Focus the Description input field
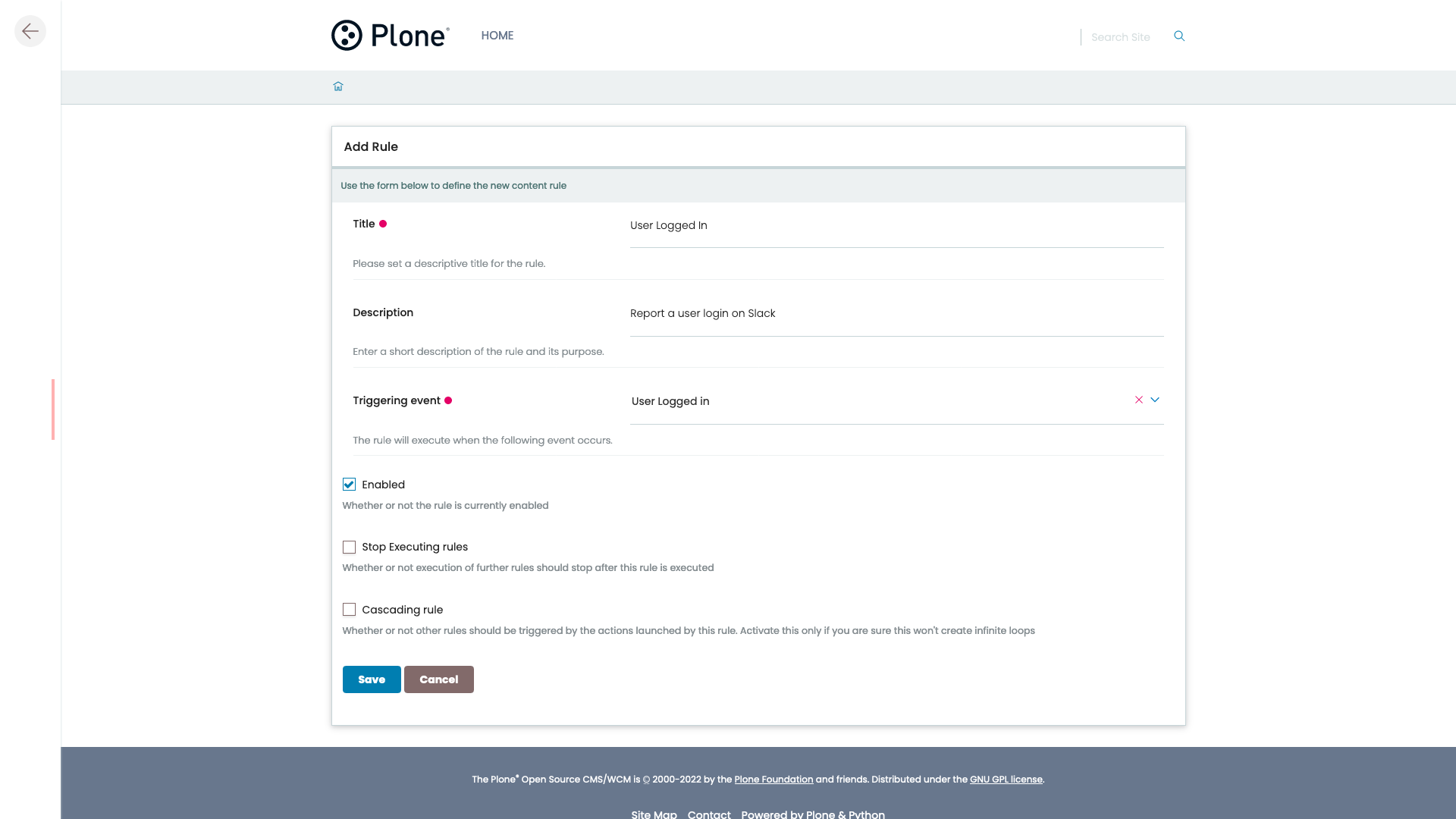The height and width of the screenshot is (819, 1456). pos(897,314)
